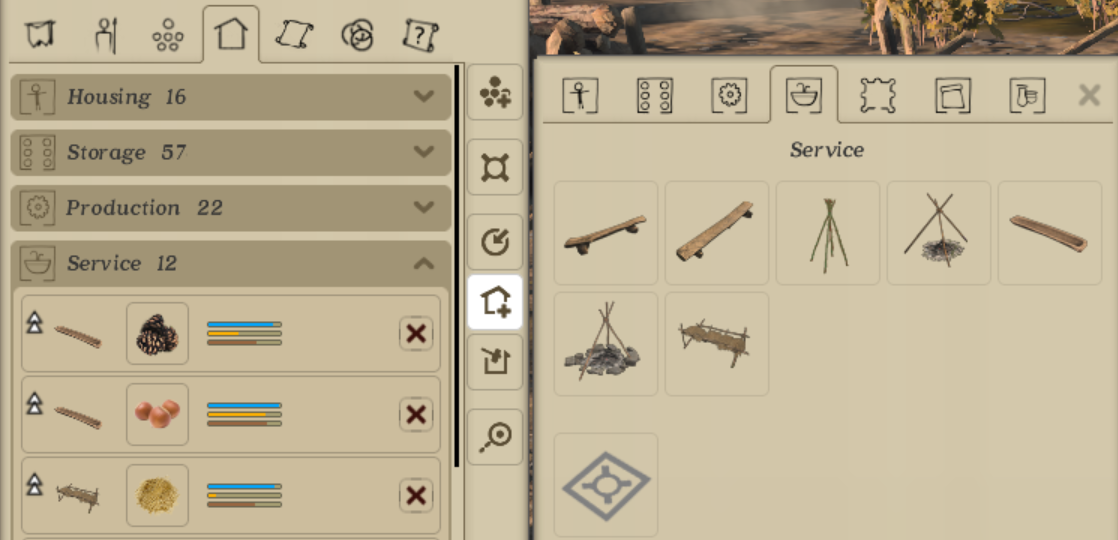Screen dimensions: 1118x540
Task: Select the campfire tripod service building
Action: pos(938,233)
